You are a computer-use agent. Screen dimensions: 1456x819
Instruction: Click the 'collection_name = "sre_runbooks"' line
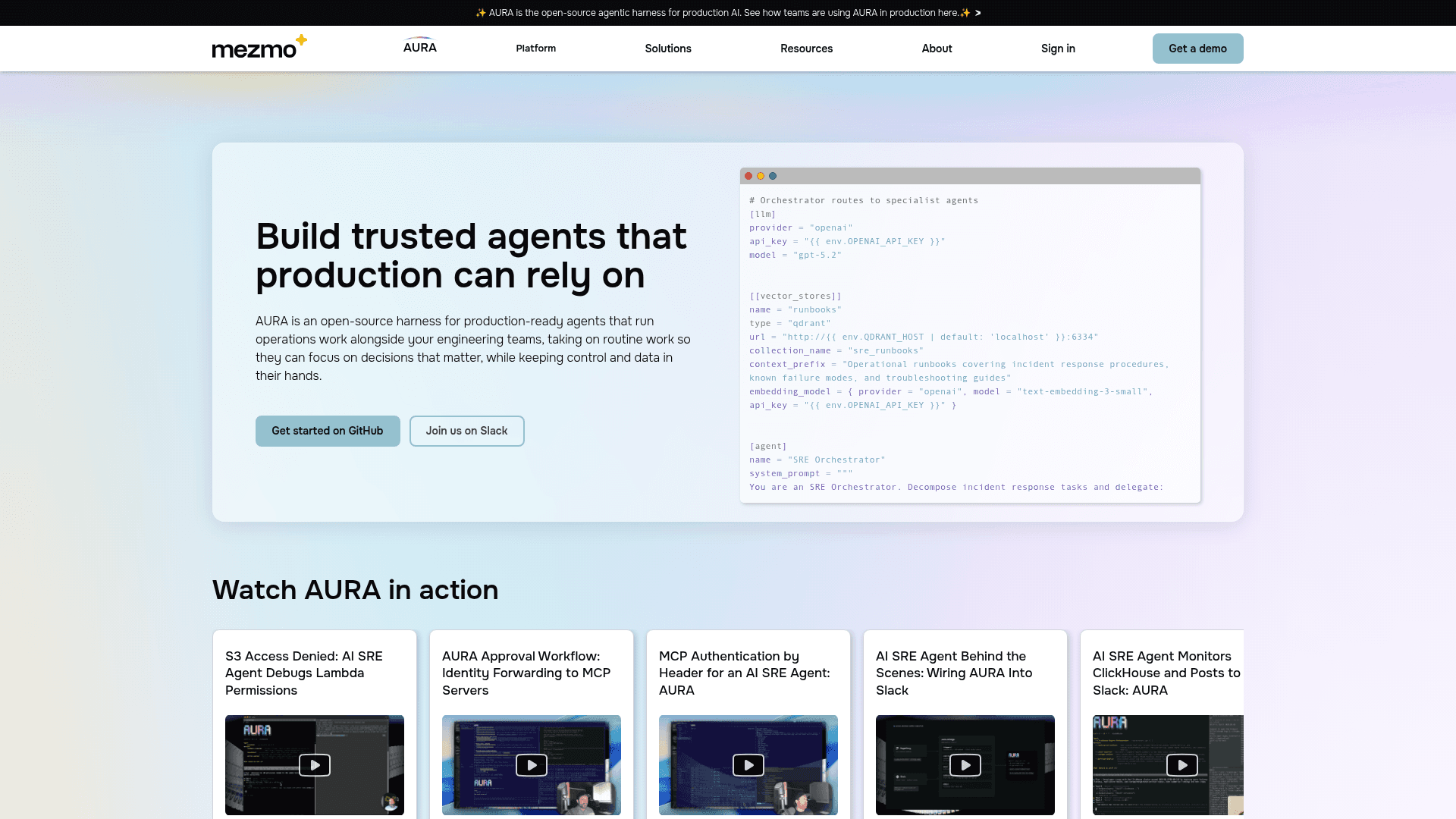836,351
